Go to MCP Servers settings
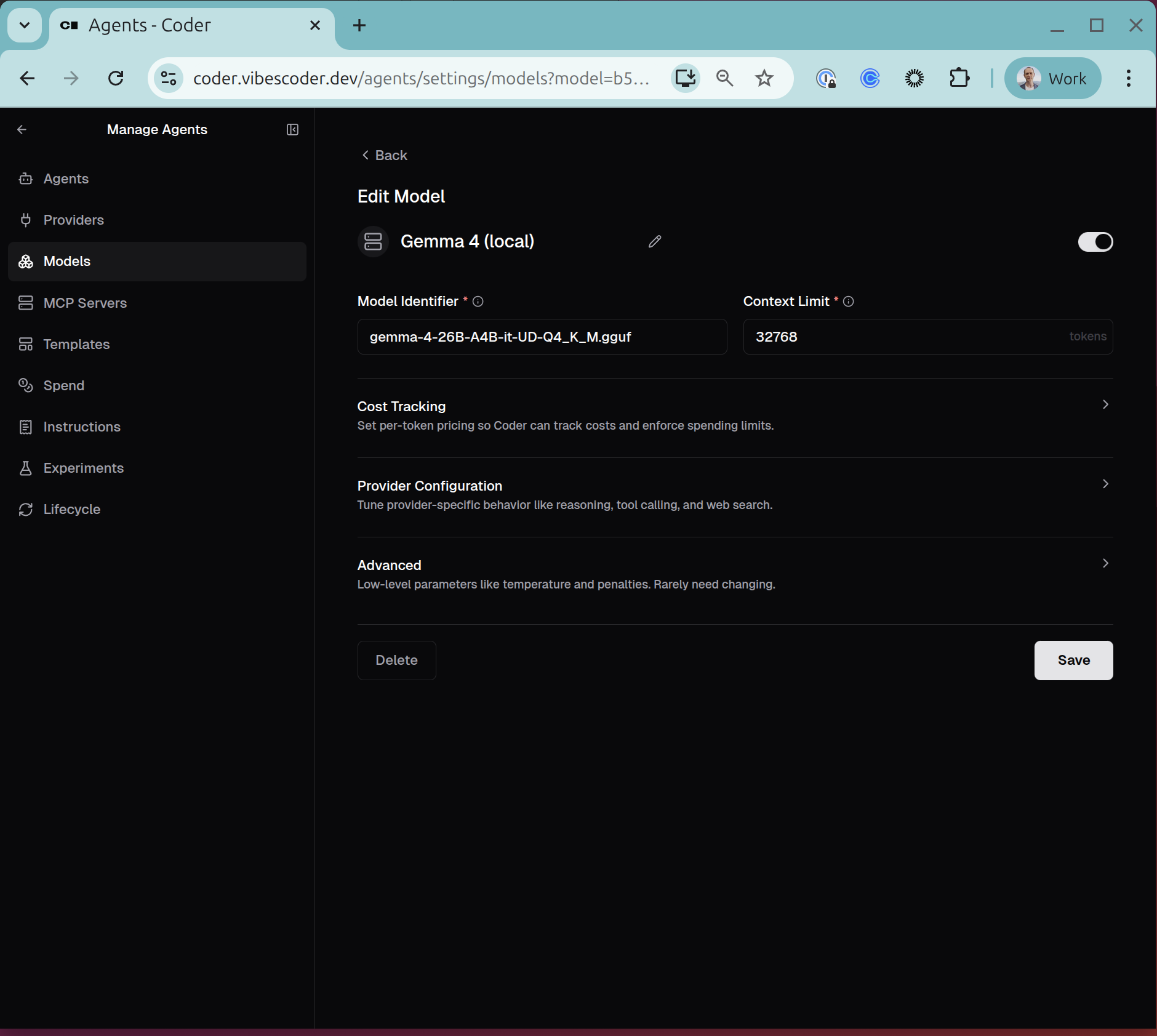Screen dimensions: 1157x1036 point(157,303)
